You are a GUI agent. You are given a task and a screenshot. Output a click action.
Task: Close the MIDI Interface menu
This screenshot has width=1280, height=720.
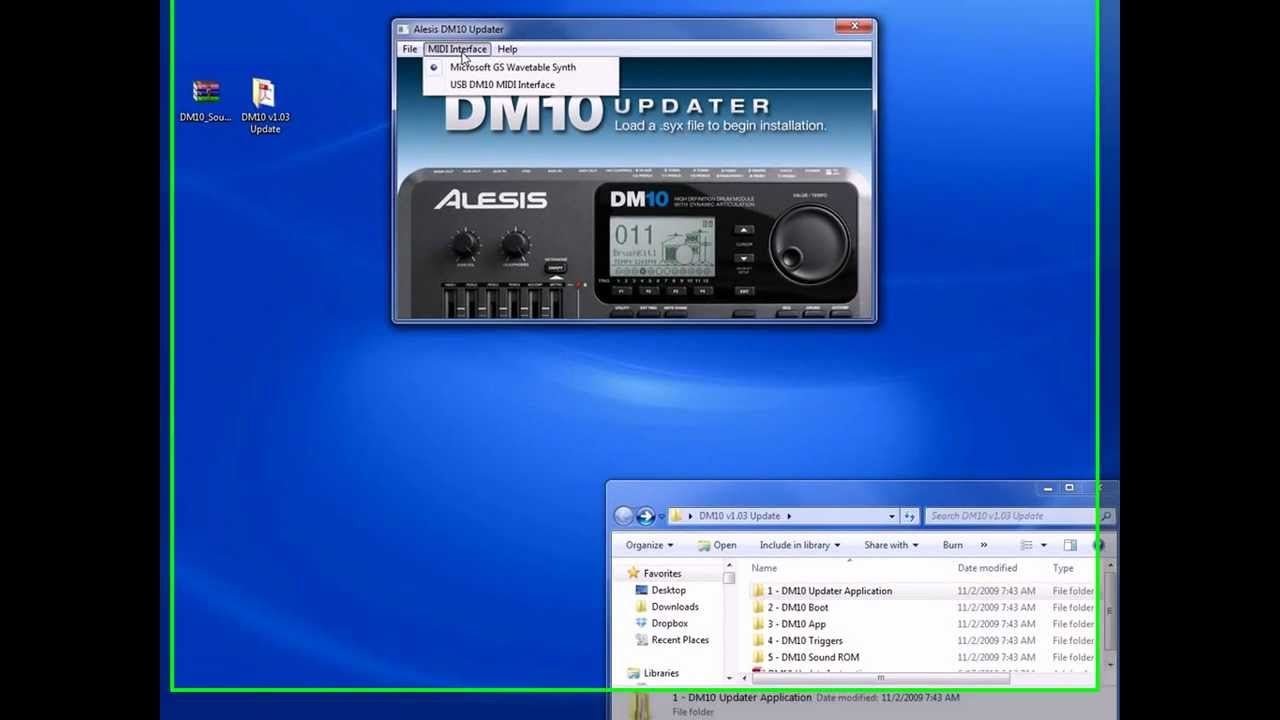point(457,49)
